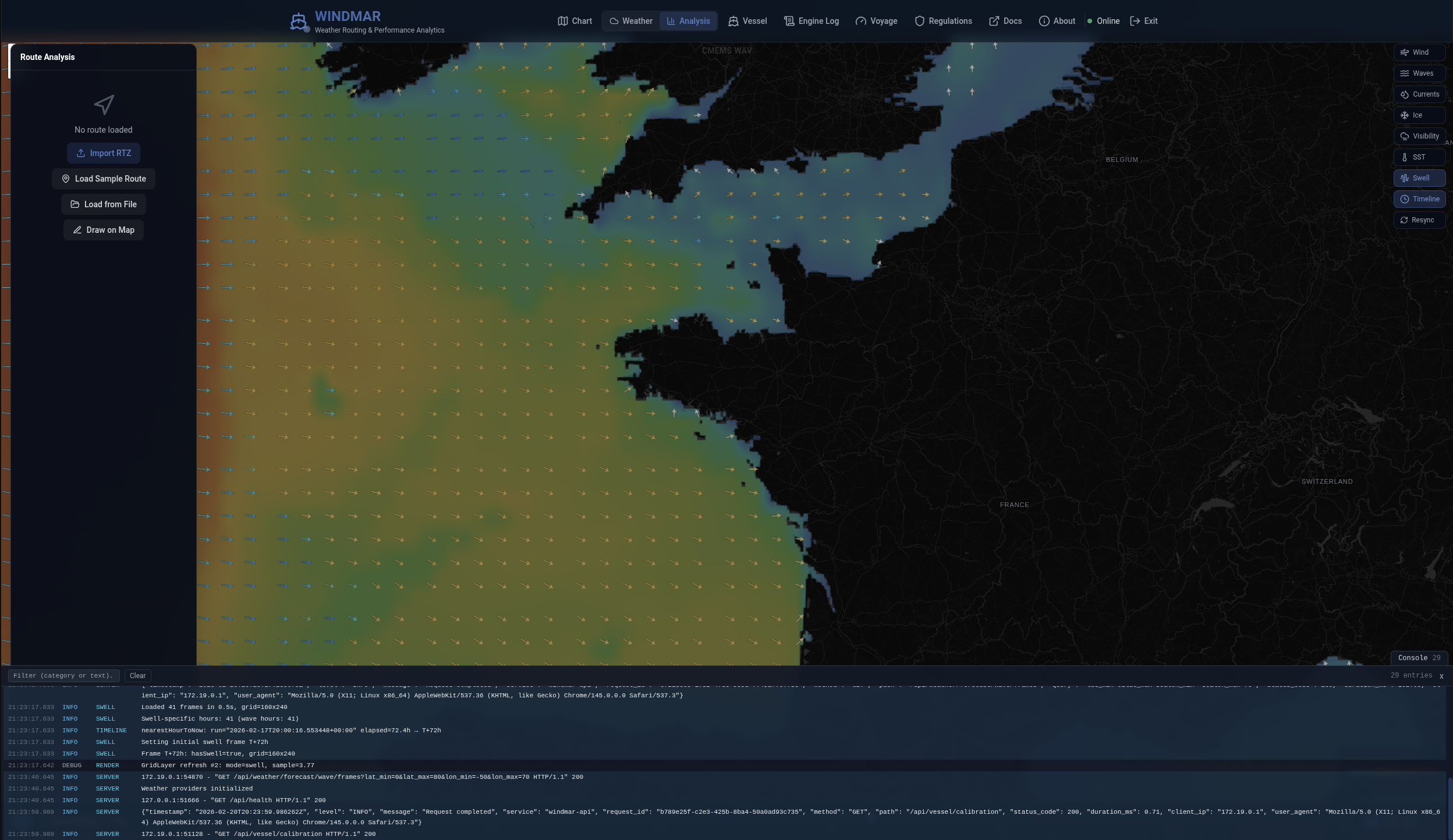Show the Ice layer overlay
This screenshot has height=840, width=1453.
pyautogui.click(x=1419, y=115)
